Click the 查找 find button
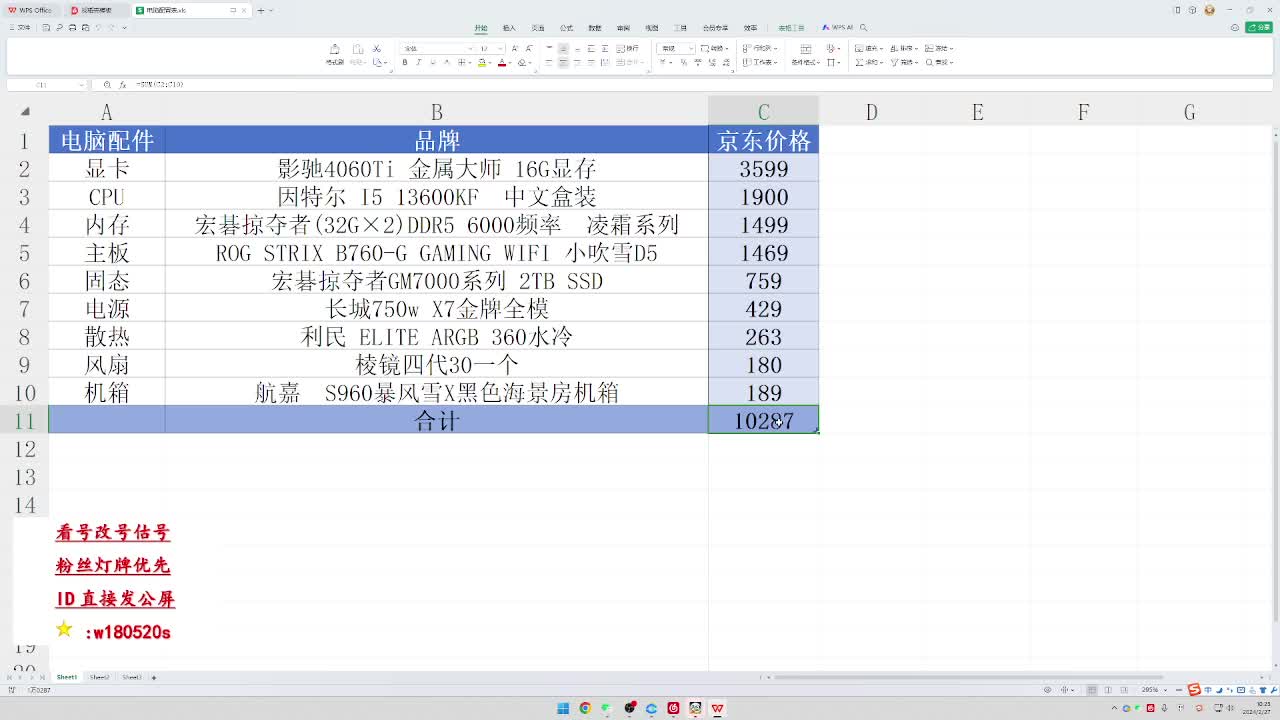The width and height of the screenshot is (1280, 720). [x=939, y=63]
